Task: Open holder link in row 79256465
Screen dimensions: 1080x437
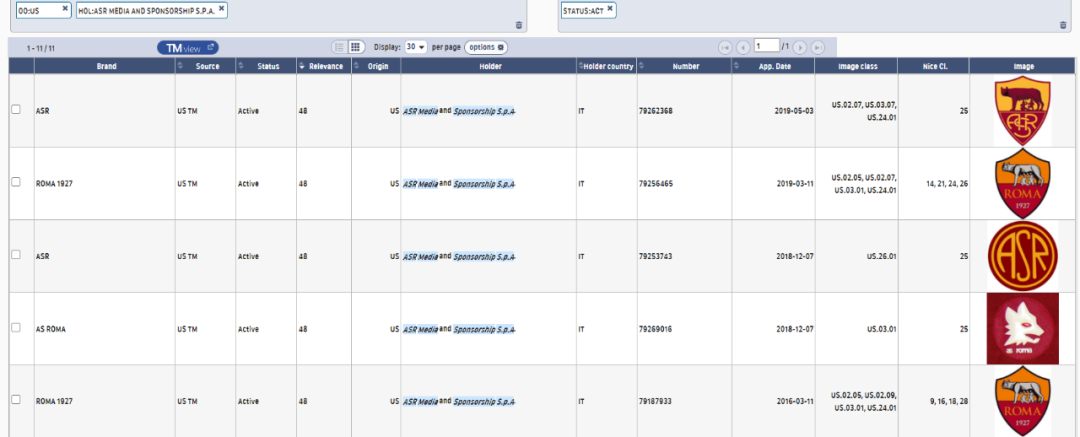Action: pos(459,184)
